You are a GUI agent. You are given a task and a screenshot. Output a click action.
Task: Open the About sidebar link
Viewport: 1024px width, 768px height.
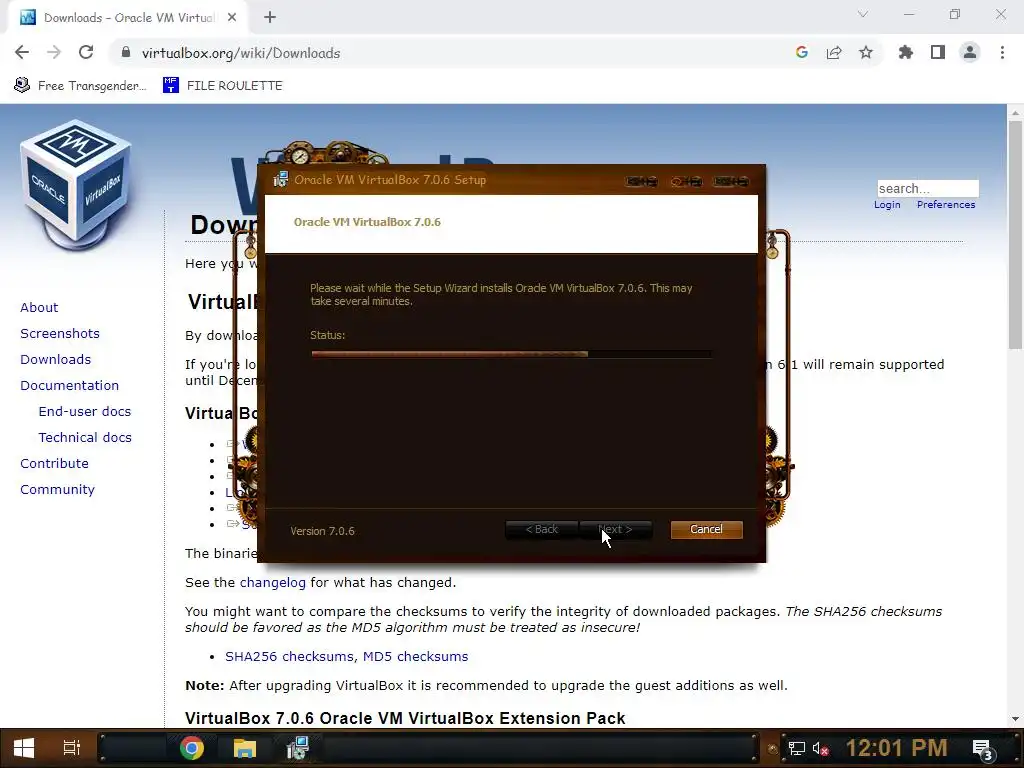(x=39, y=307)
